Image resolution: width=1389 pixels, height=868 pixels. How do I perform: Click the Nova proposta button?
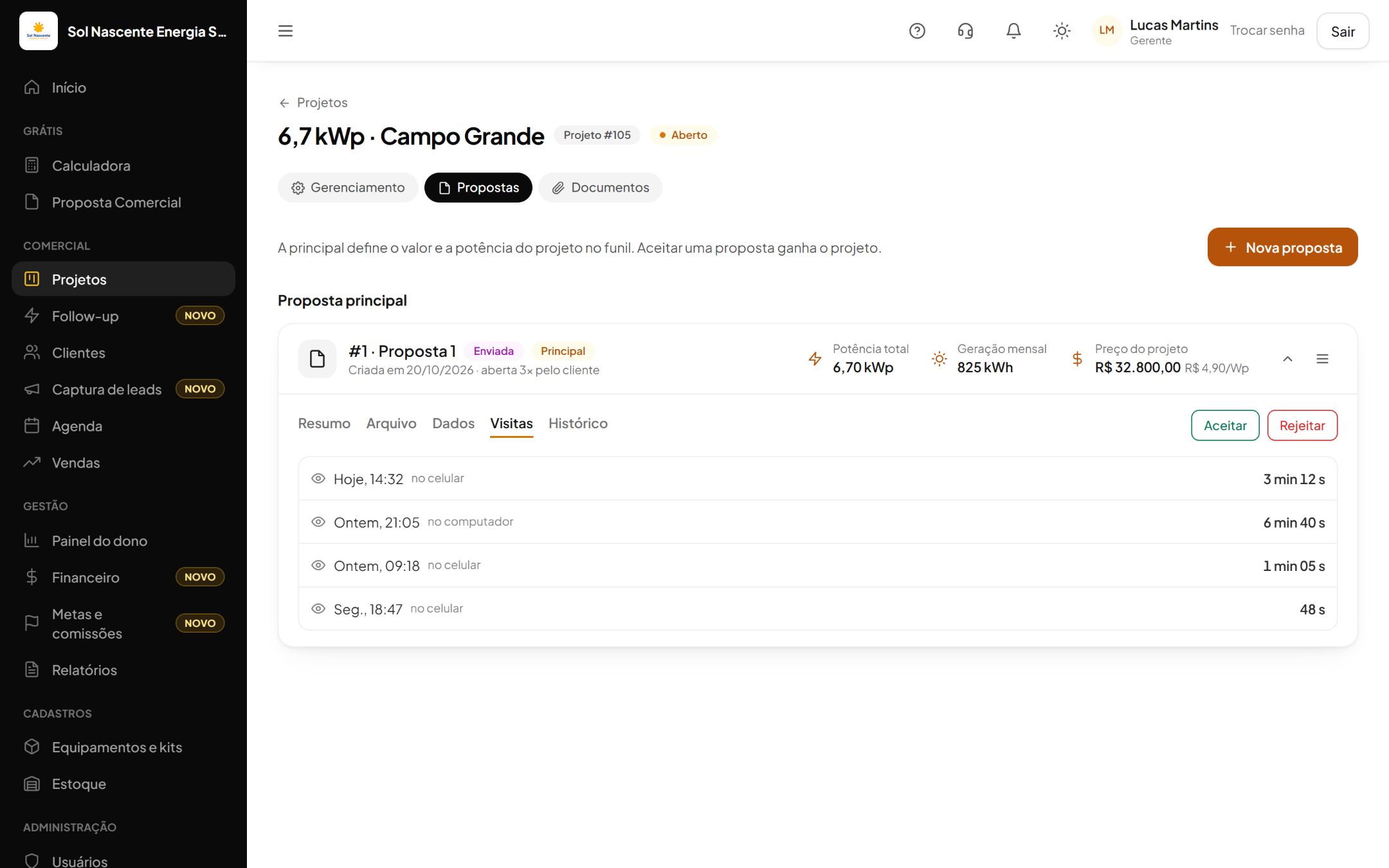click(1283, 247)
